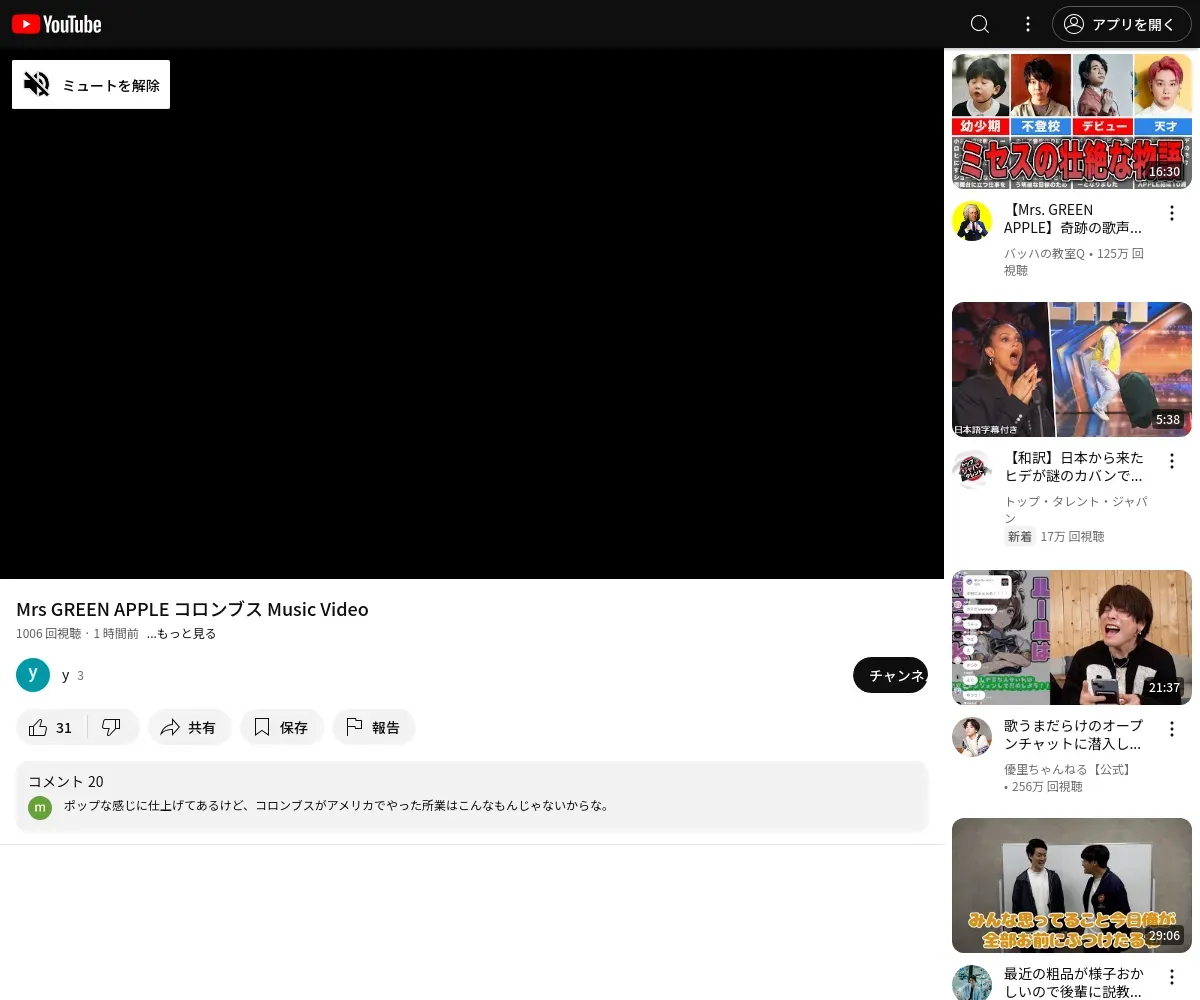Subscribe with the チャンネル登録 button
Viewport: 1200px width, 1000px height.
pyautogui.click(x=890, y=675)
